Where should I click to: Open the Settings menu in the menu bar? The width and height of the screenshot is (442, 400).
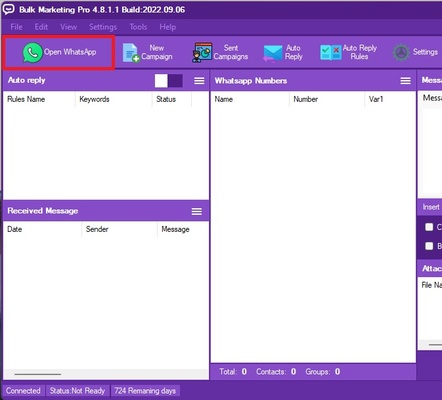pos(103,27)
